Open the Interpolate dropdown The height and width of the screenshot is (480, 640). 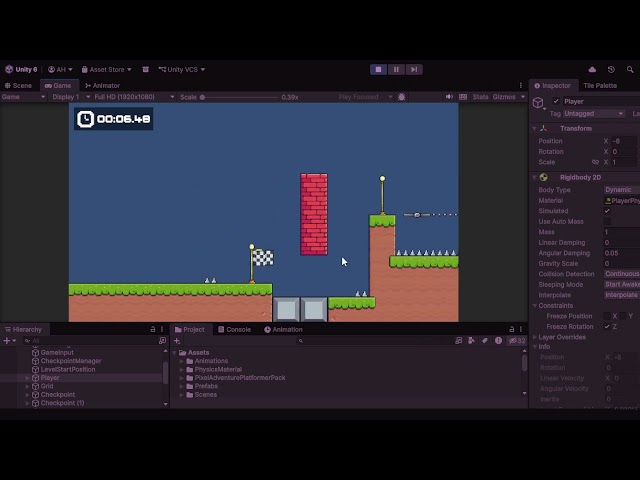(622, 295)
